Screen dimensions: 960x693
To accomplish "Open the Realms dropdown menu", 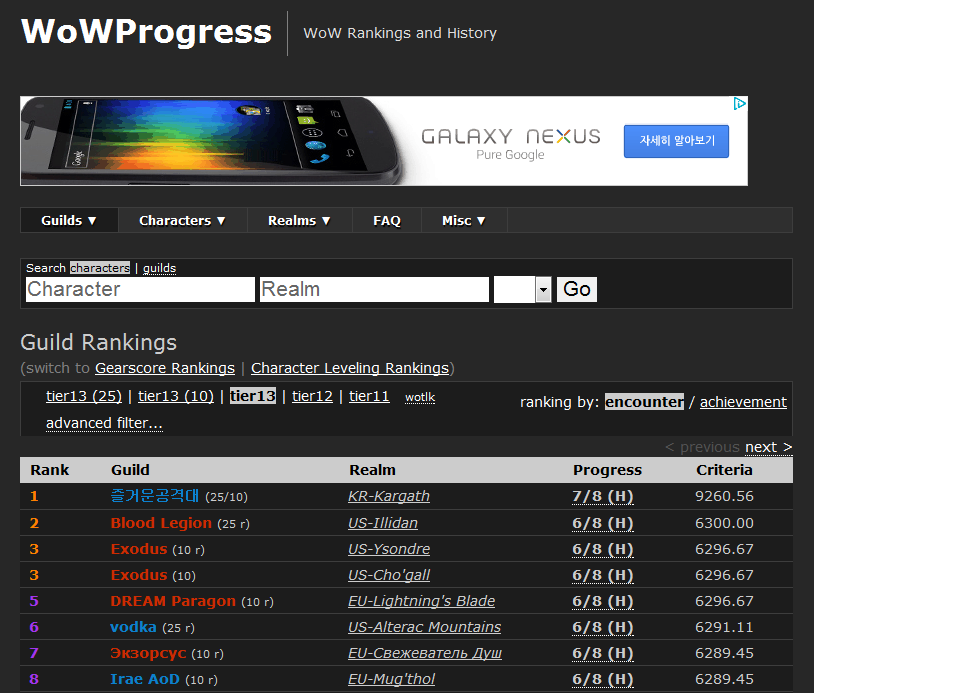I will [x=299, y=221].
